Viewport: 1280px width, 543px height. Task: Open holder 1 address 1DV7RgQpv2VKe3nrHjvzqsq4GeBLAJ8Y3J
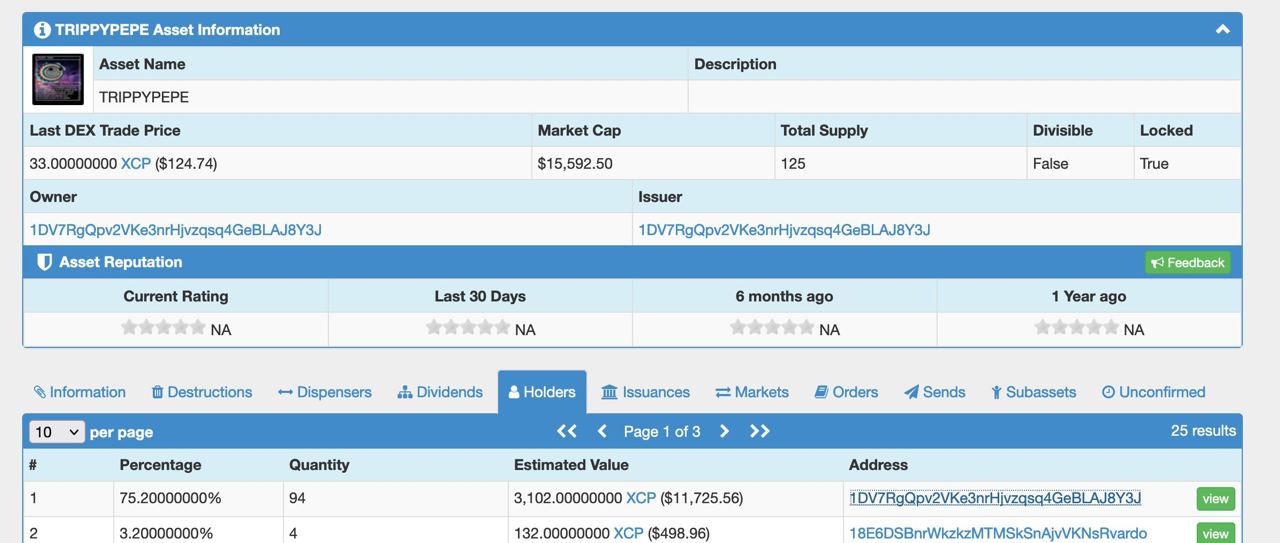pyautogui.click(x=995, y=498)
